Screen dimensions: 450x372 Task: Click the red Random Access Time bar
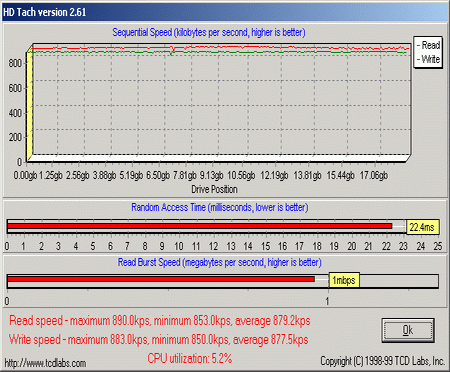click(x=200, y=226)
